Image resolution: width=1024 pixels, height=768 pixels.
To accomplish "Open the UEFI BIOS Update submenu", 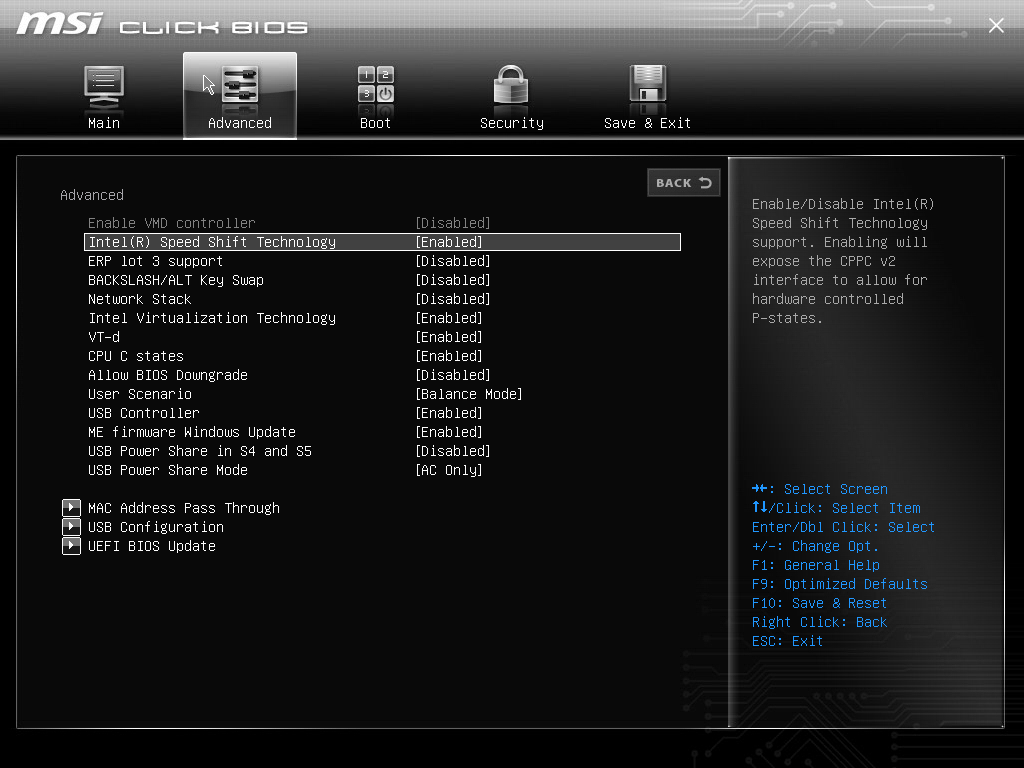I will tap(152, 546).
